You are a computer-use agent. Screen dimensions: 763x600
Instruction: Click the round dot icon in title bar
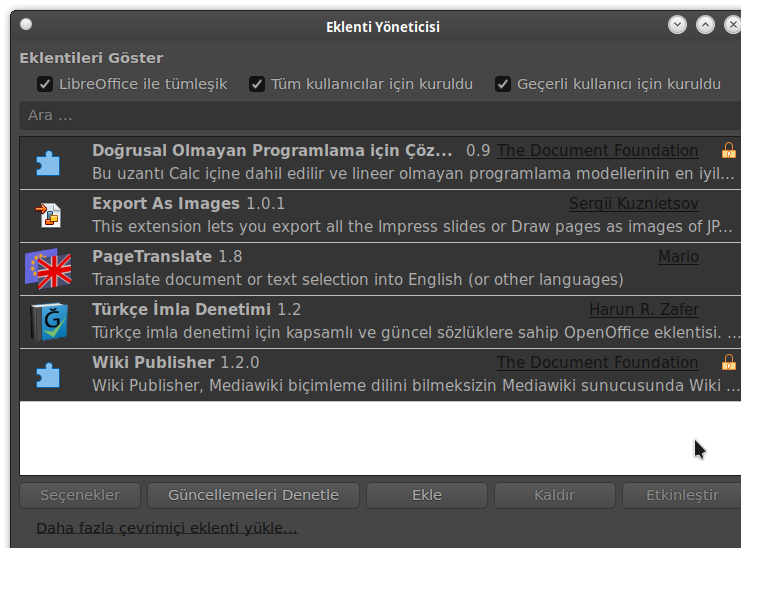[x=26, y=24]
